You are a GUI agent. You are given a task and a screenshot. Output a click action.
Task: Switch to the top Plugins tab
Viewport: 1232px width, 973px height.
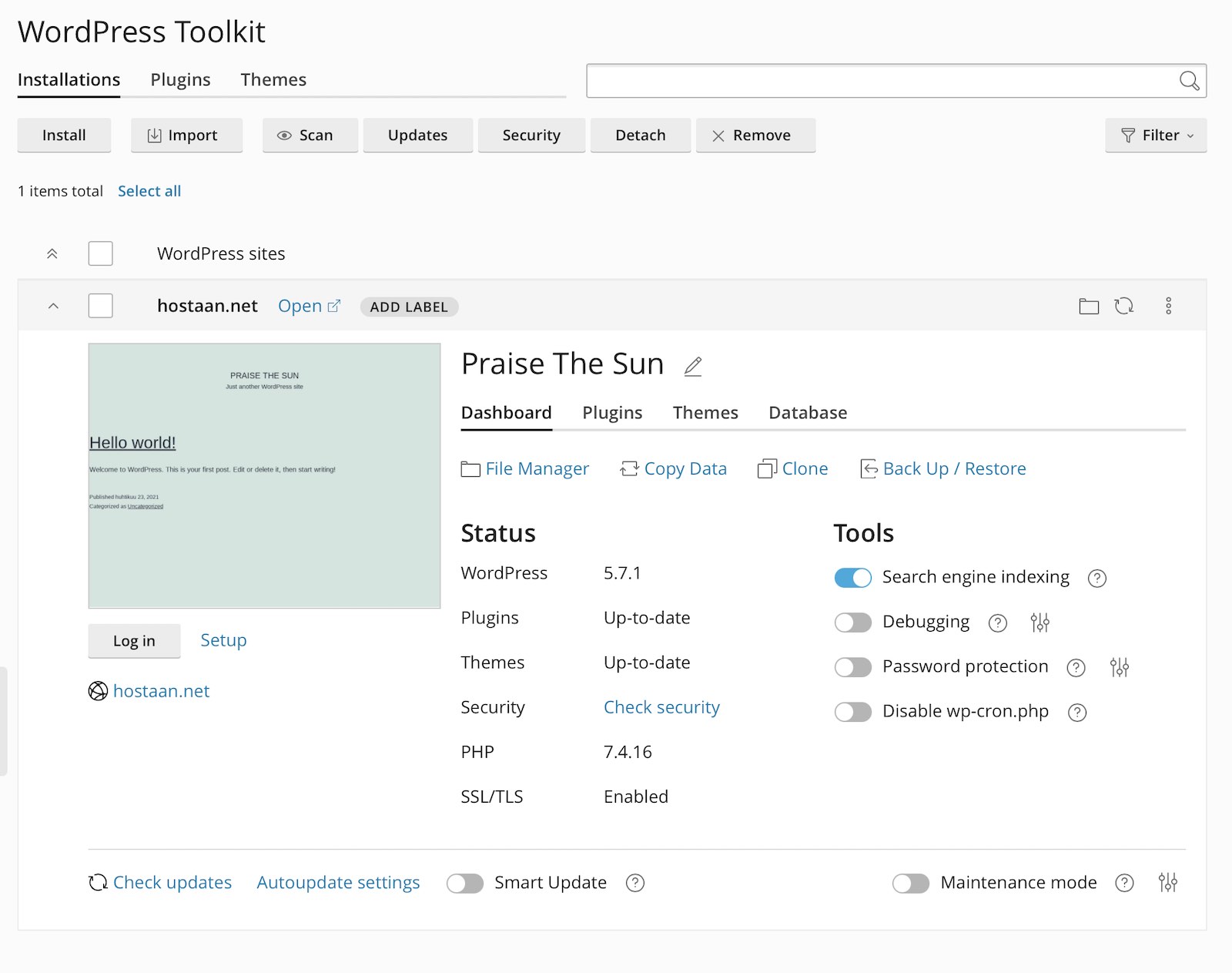coord(180,80)
